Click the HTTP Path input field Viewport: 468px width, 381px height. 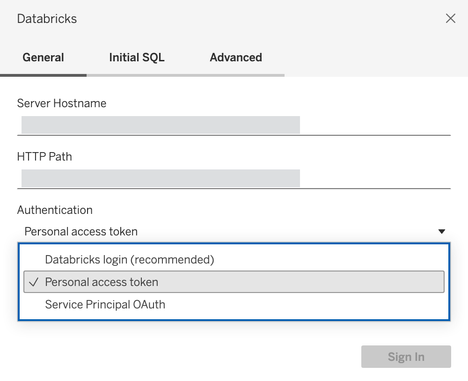(x=234, y=178)
